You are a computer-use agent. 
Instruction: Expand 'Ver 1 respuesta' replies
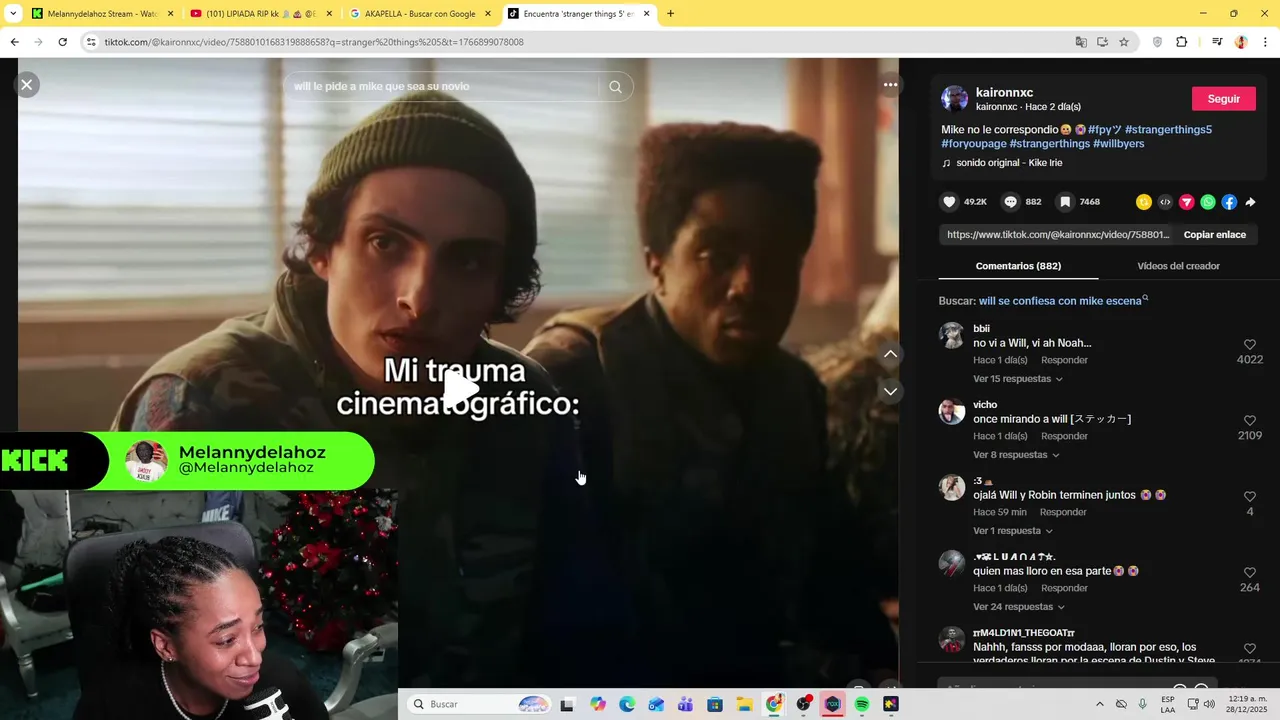click(x=1012, y=531)
